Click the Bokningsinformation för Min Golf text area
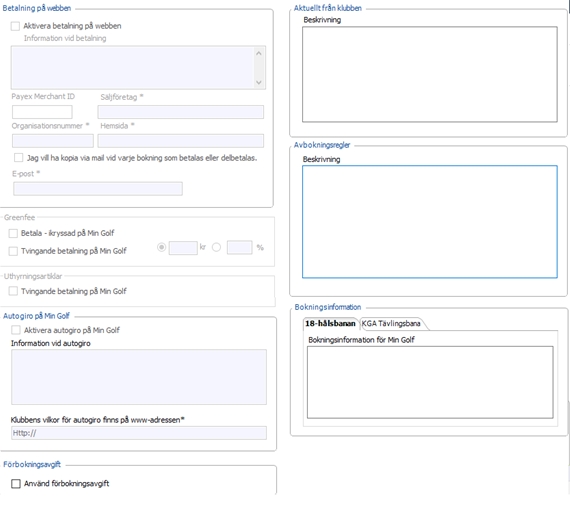The width and height of the screenshot is (570, 522). pos(430,382)
